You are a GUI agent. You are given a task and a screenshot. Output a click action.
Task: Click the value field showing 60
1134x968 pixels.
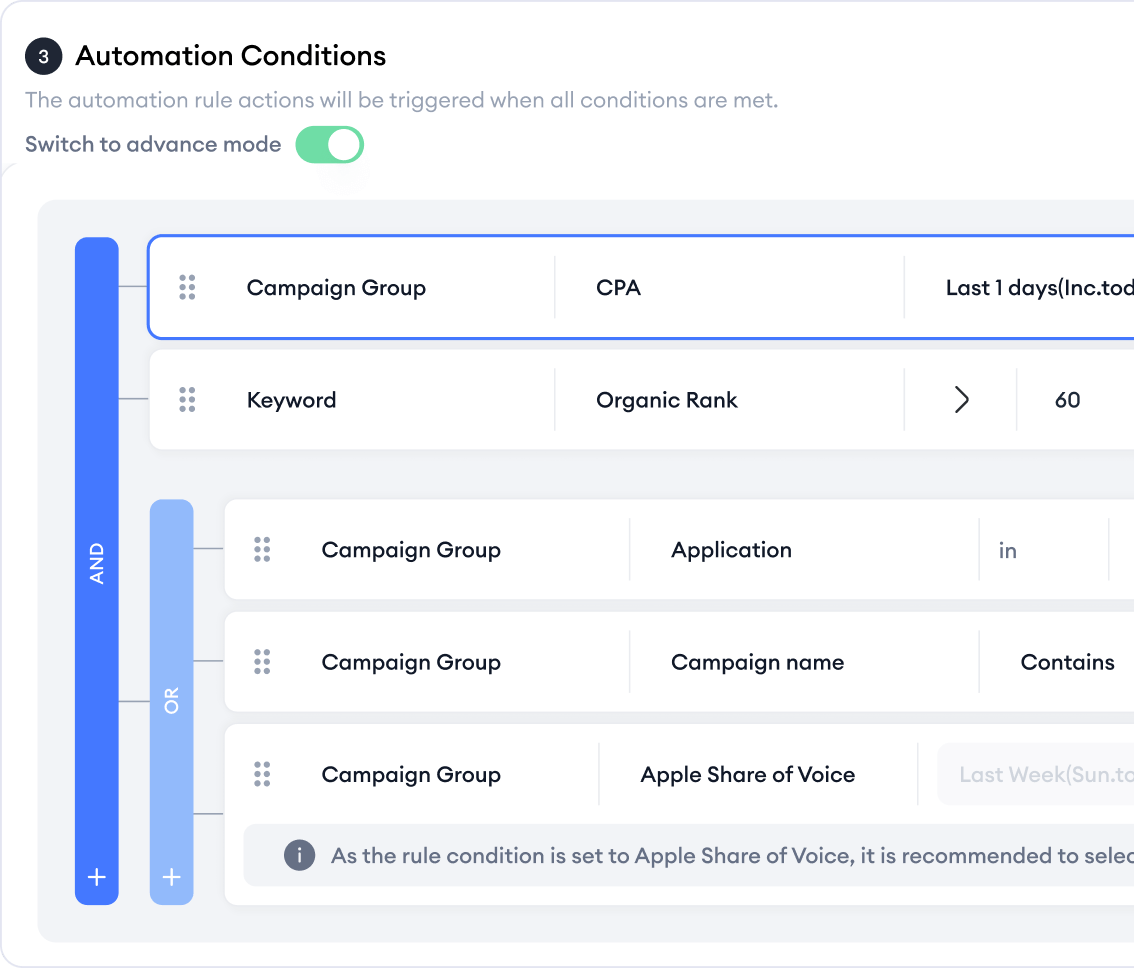[x=1068, y=400]
